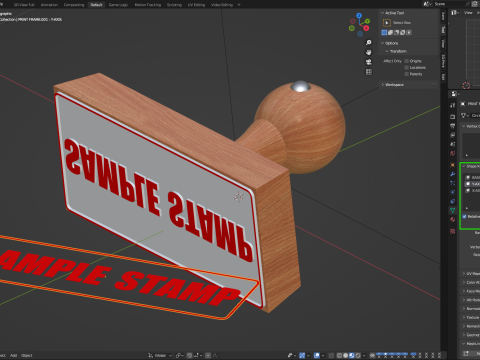Open the Texture properties tab icon
This screenshot has height=360, width=480.
(452, 231)
